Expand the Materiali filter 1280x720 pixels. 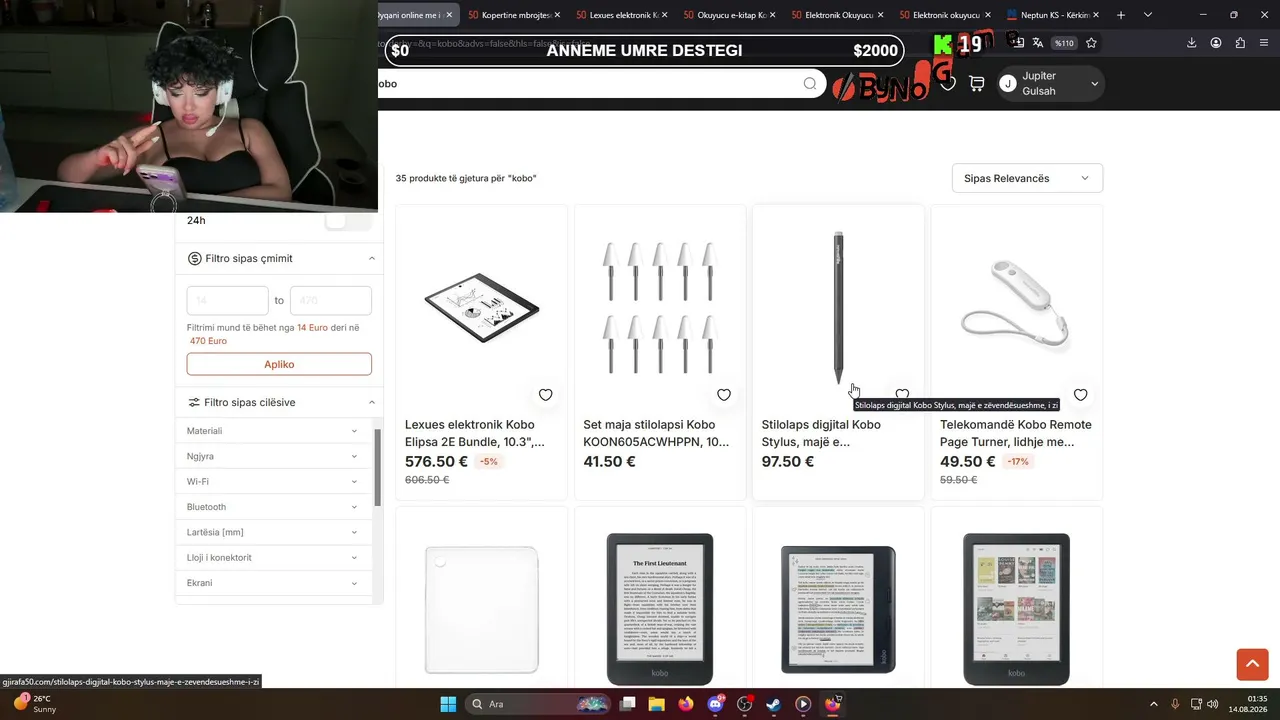point(272,431)
